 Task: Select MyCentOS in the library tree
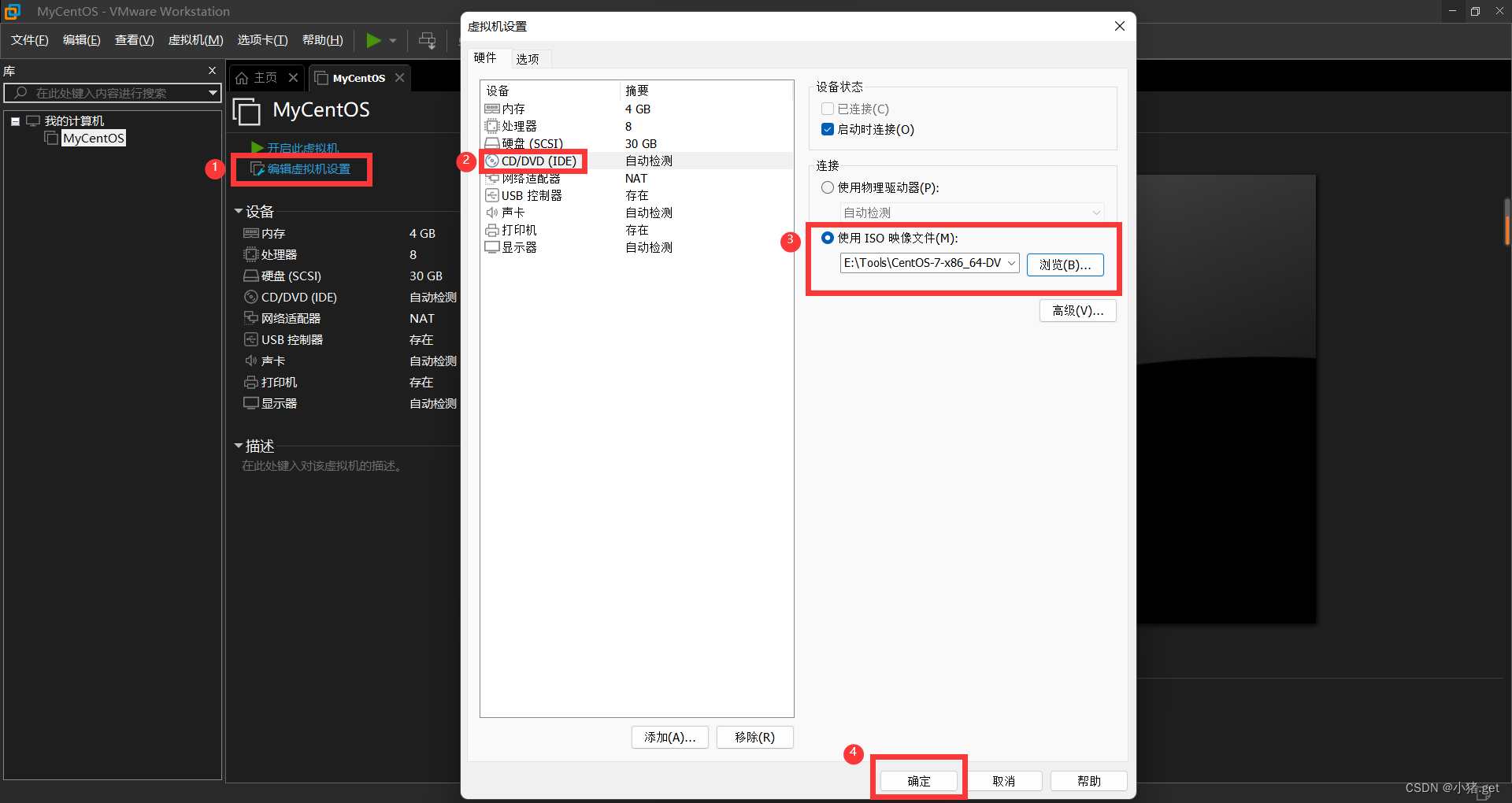(x=93, y=139)
